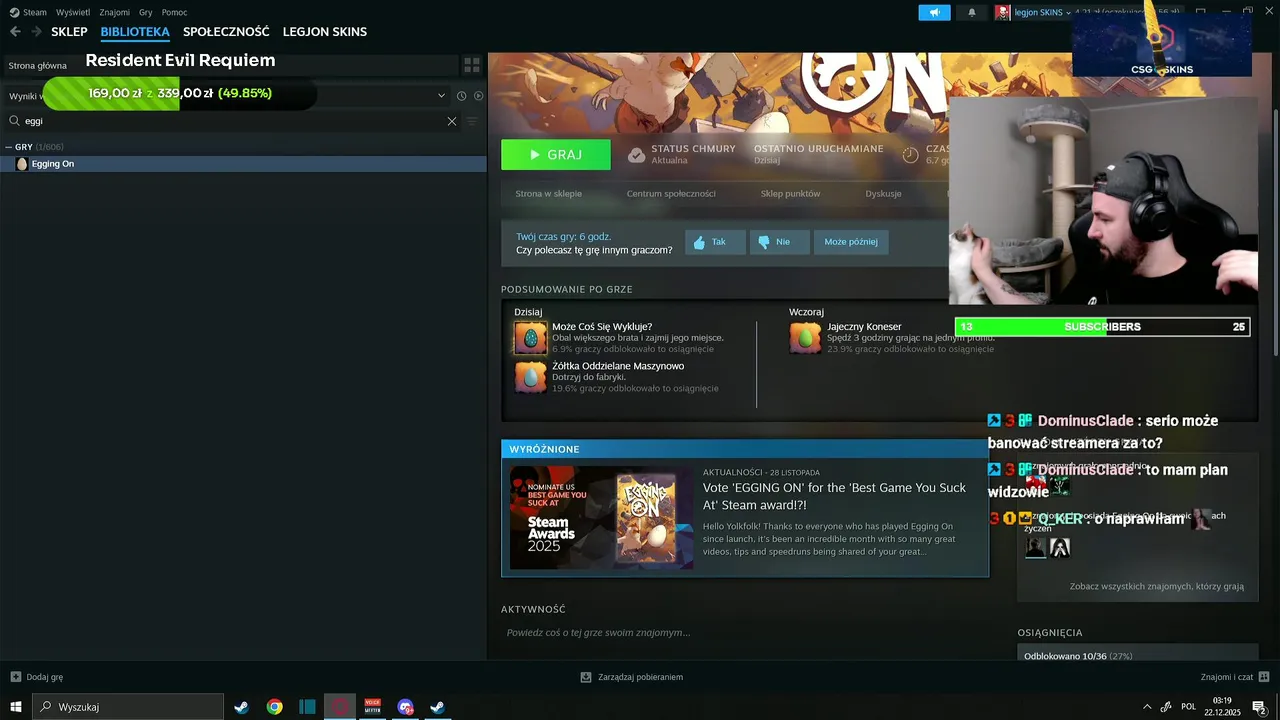
Task: Open the Steam Awards news thumbnail
Action: pos(601,518)
